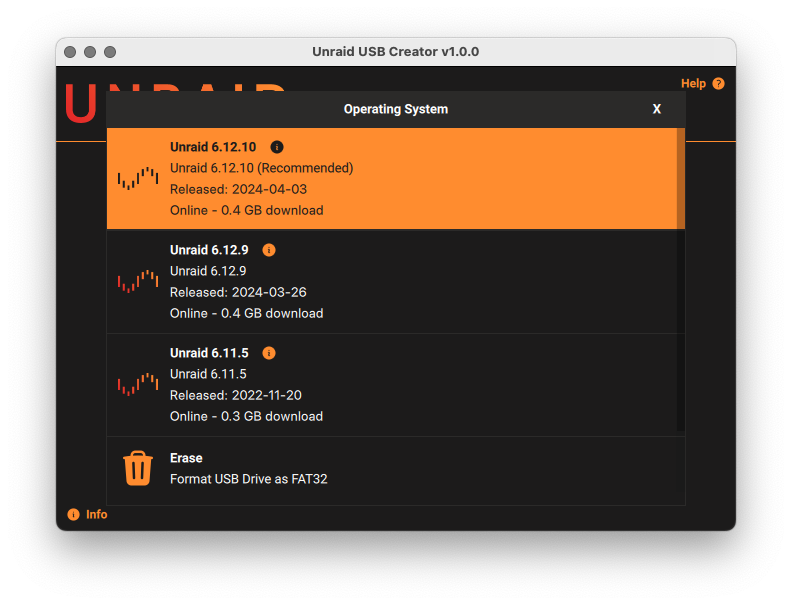The image size is (792, 605).
Task: Click the Info circle icon at bottom left
Action: click(74, 514)
